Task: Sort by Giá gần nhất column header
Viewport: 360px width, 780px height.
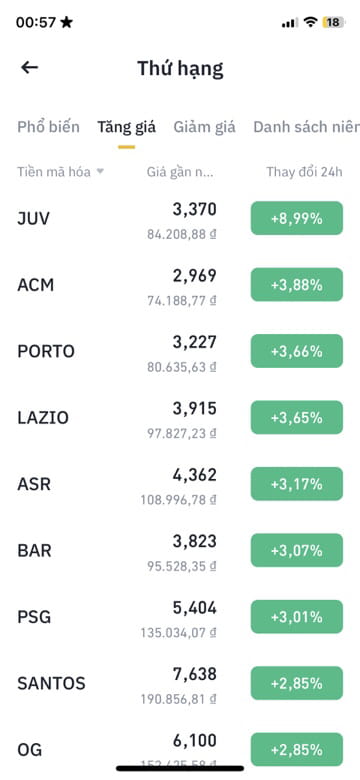Action: pos(180,172)
